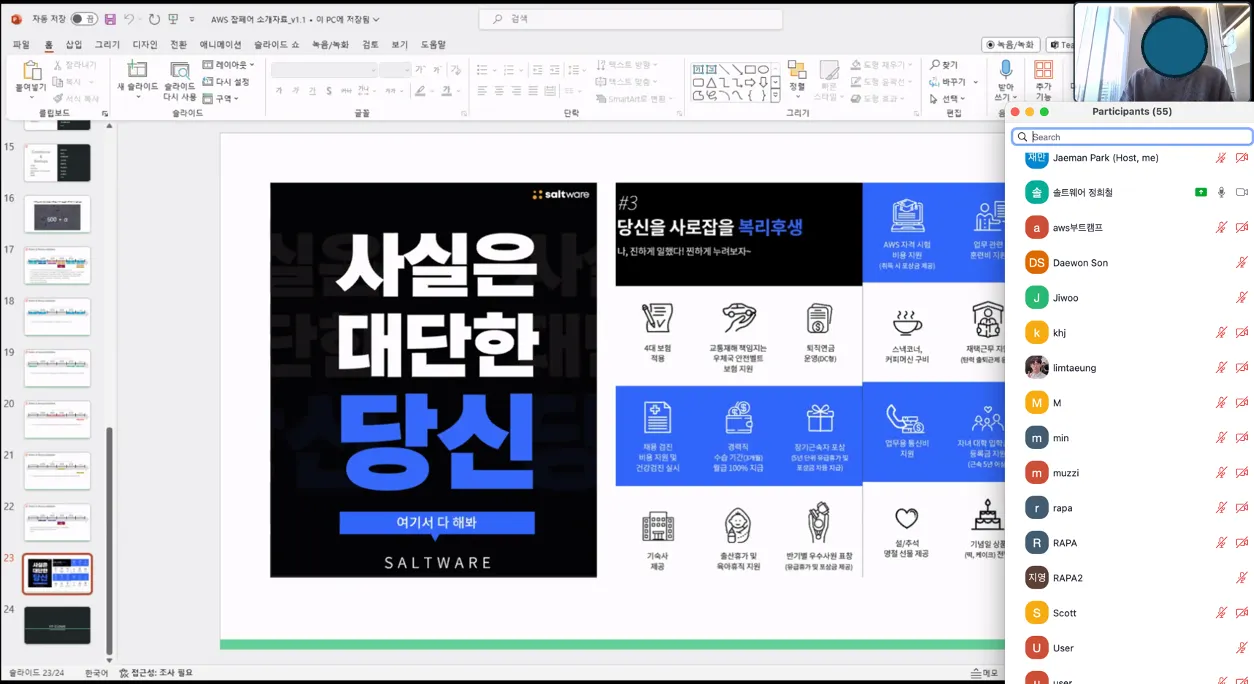Toggle video icon for aws부트캠프 participant
1254x684 pixels.
click(1241, 228)
